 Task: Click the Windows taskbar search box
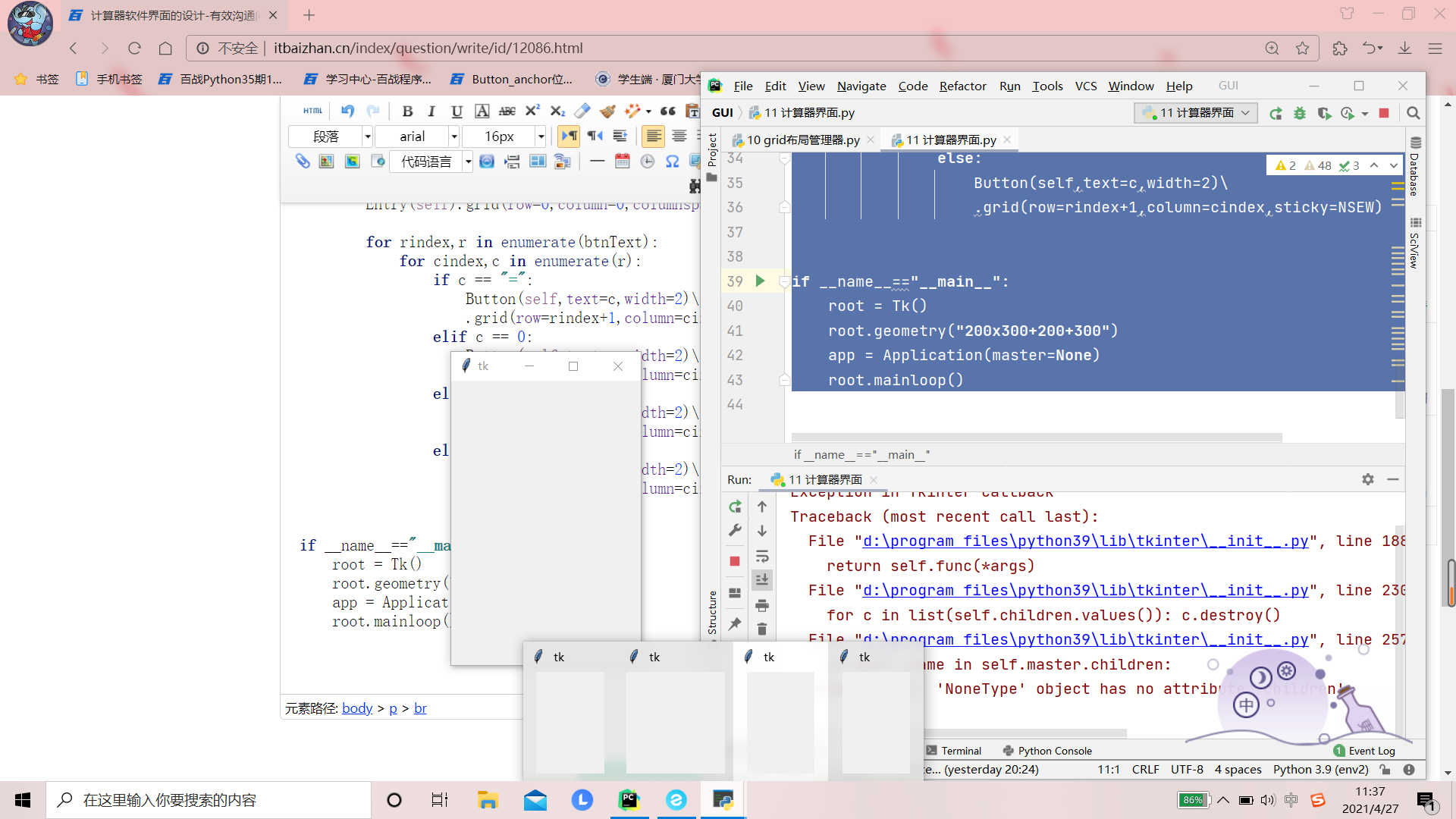click(209, 800)
